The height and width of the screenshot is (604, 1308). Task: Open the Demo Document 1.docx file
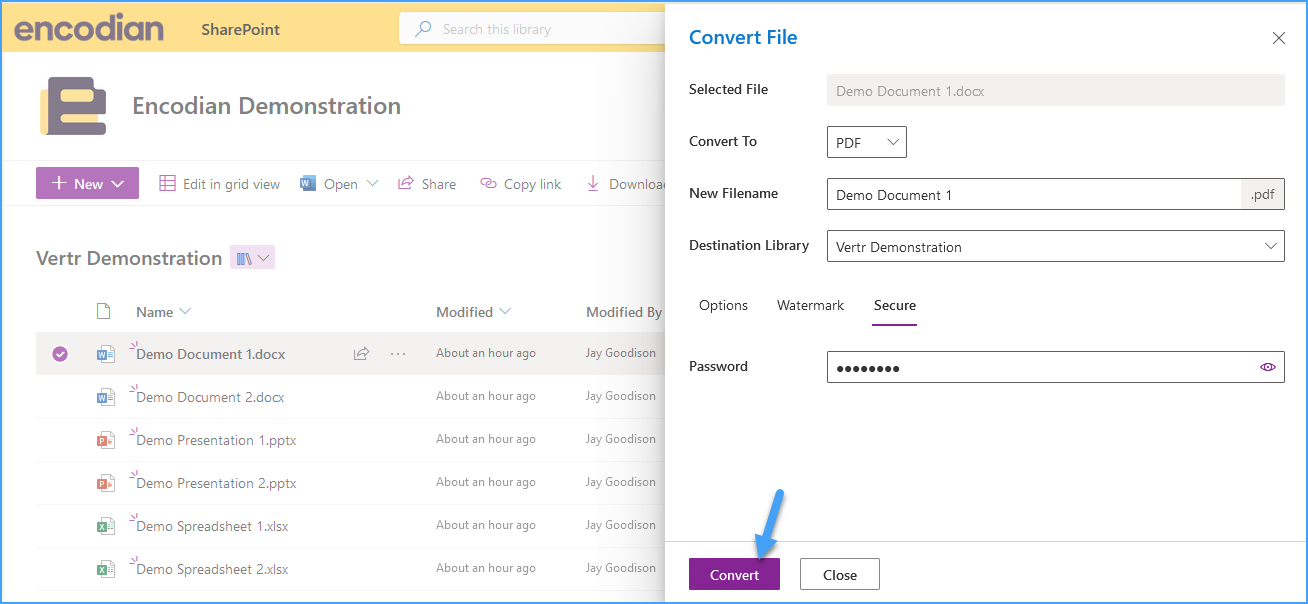210,354
